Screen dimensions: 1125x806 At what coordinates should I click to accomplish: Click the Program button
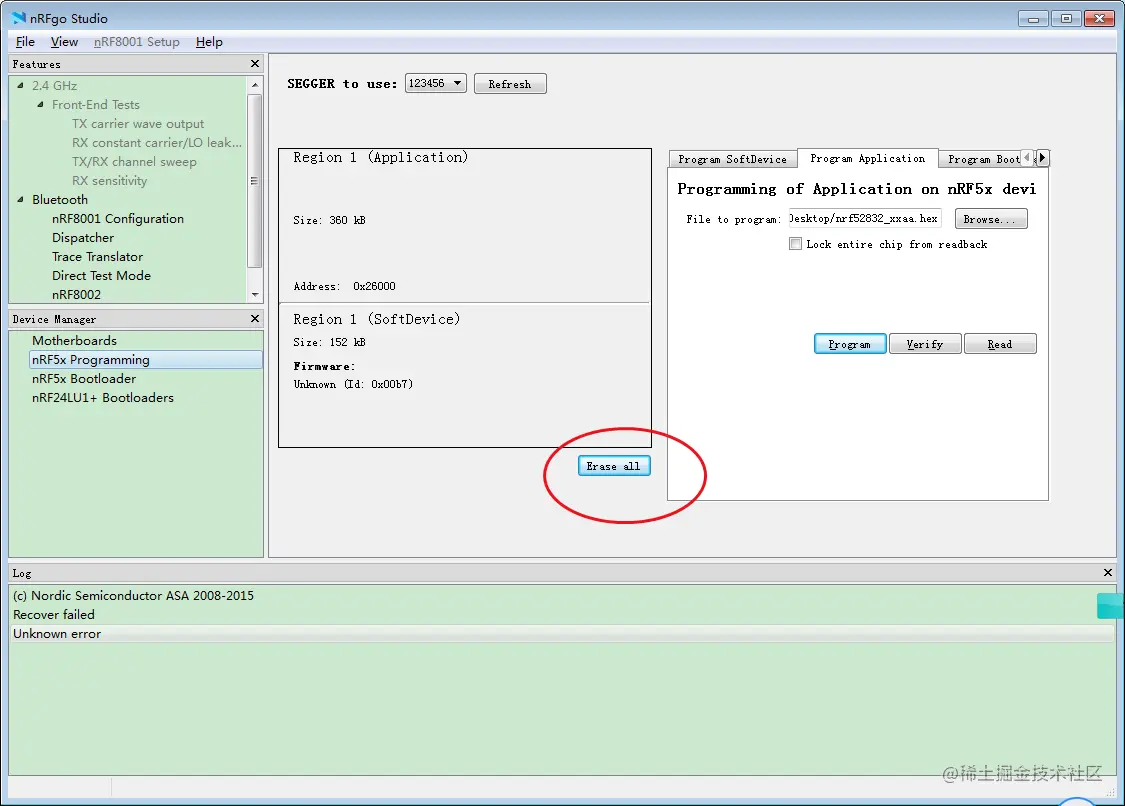pos(849,344)
